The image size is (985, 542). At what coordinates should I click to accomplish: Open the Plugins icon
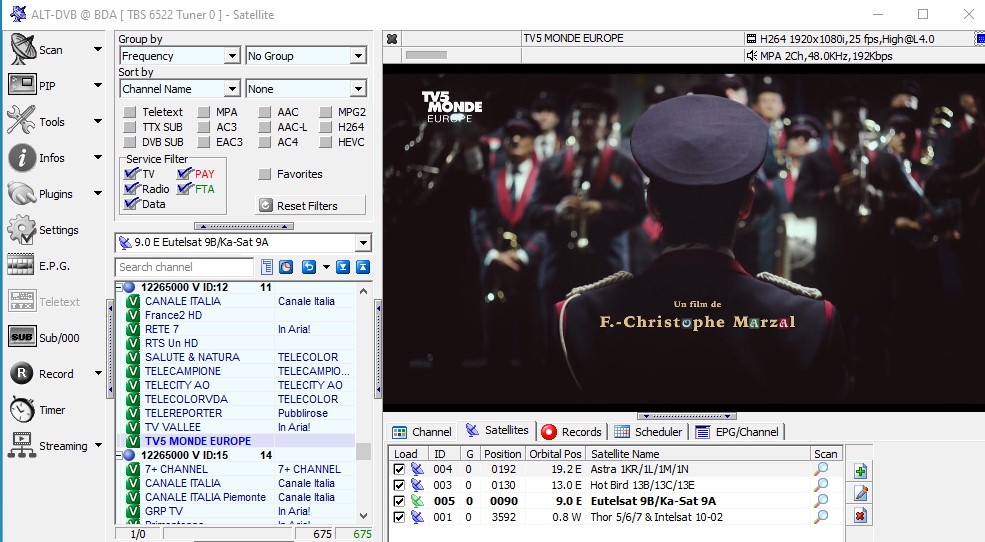(22, 193)
